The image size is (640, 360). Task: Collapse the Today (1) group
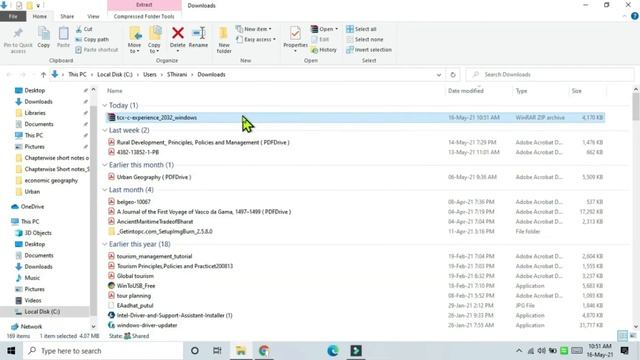[104, 106]
